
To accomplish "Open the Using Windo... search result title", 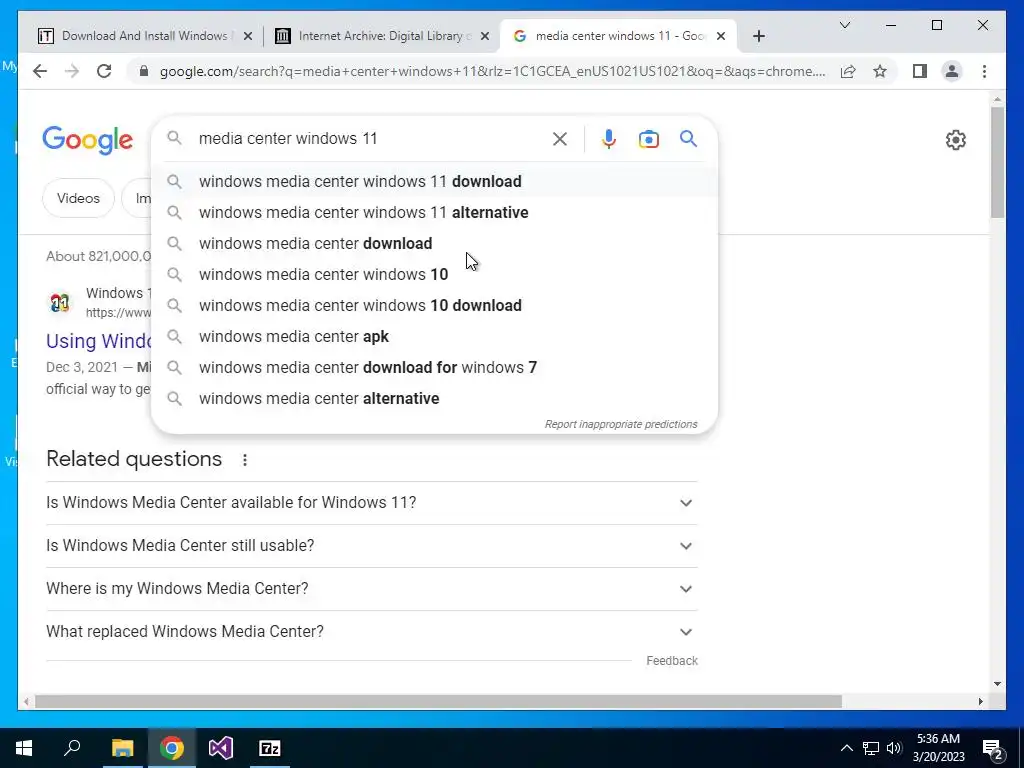I will pos(99,341).
